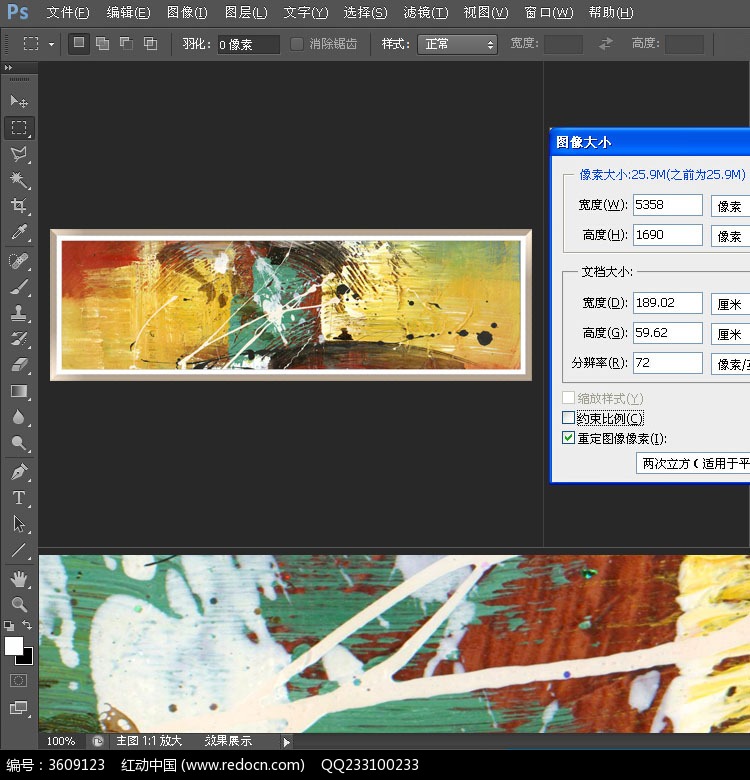Select the Clone Stamp tool
750x780 pixels.
[x=19, y=313]
